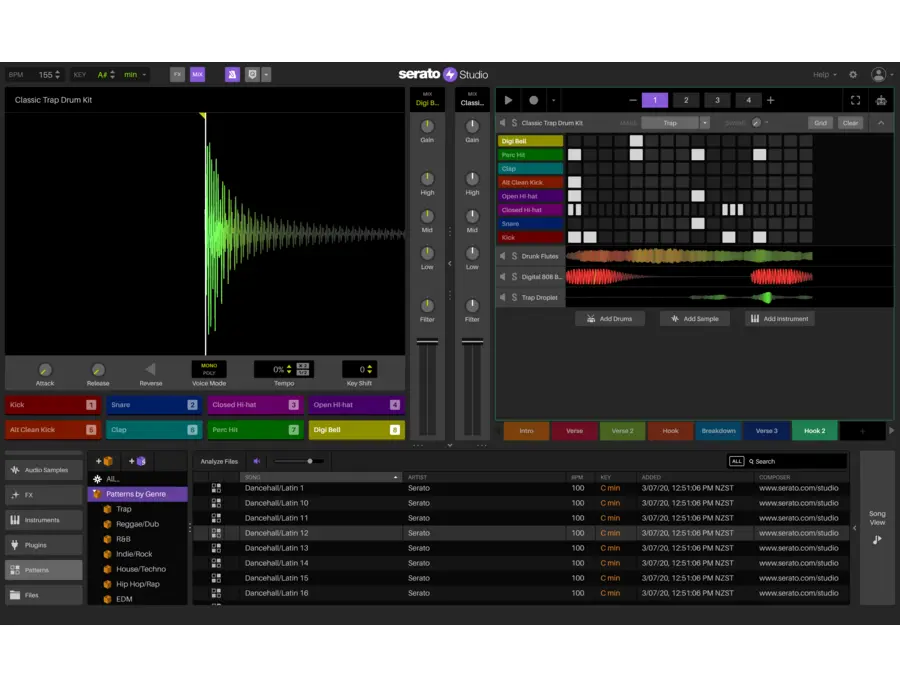Switch to the Verse 3 scene
900x687 pixels.
pyautogui.click(x=766, y=430)
